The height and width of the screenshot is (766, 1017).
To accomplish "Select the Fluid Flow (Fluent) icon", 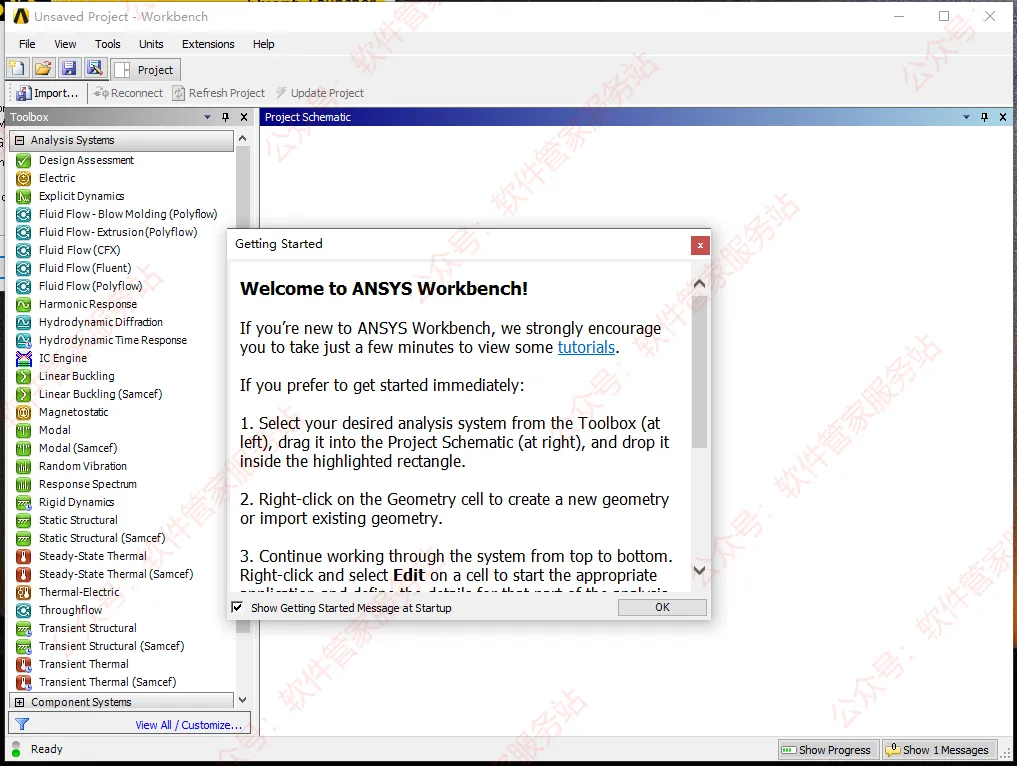I will 23,269.
